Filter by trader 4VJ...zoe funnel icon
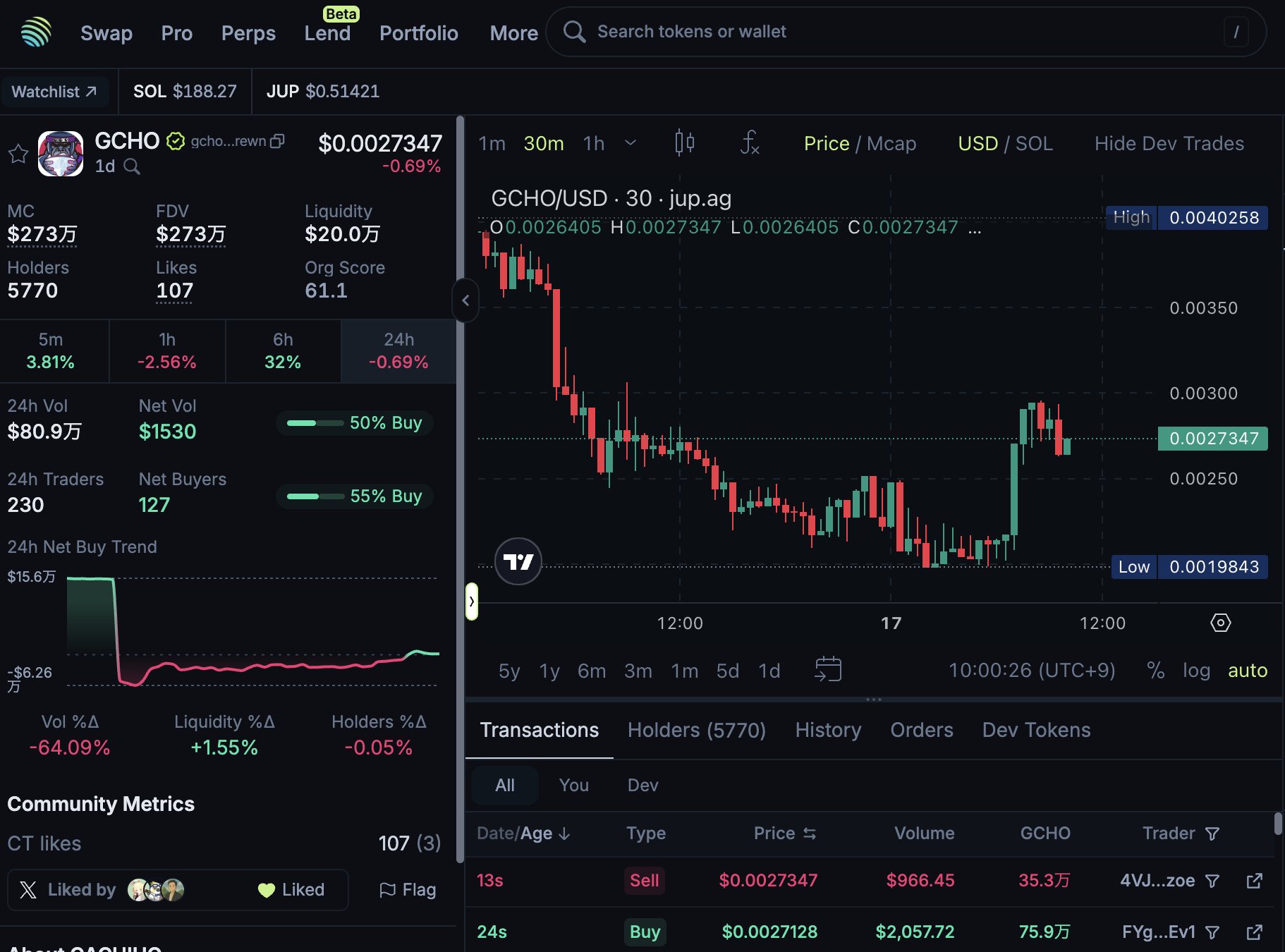Viewport: 1285px width, 952px height. click(x=1212, y=881)
